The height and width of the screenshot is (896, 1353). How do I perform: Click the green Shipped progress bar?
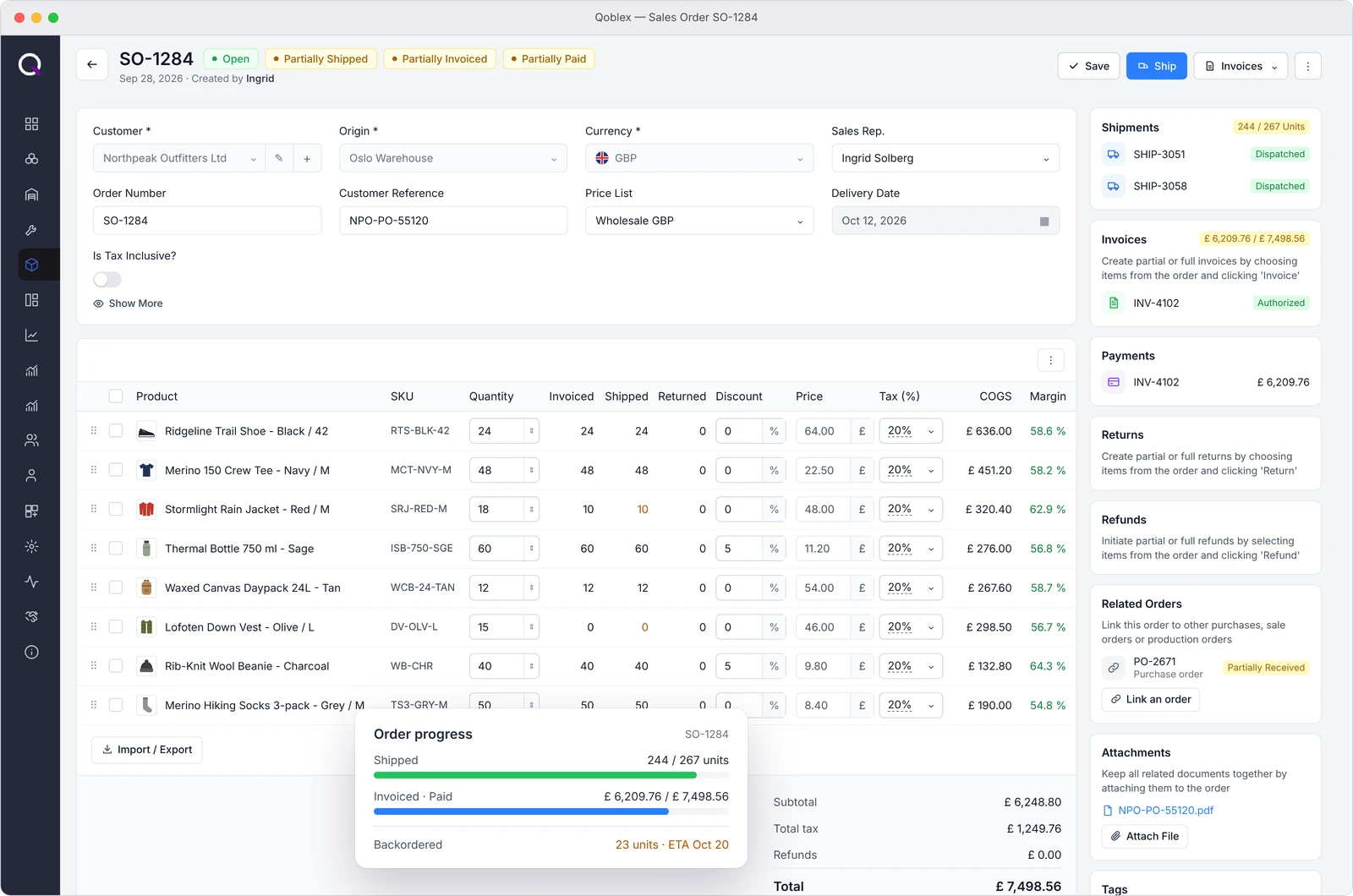pos(535,775)
